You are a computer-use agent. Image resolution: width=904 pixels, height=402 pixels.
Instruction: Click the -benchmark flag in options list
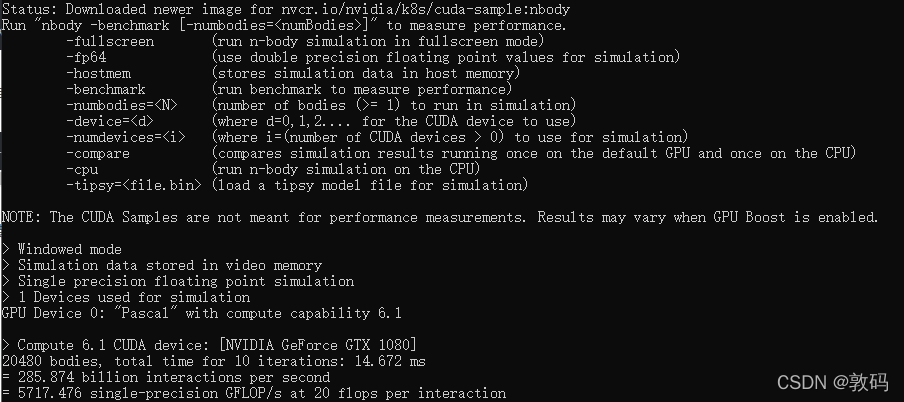(x=106, y=89)
